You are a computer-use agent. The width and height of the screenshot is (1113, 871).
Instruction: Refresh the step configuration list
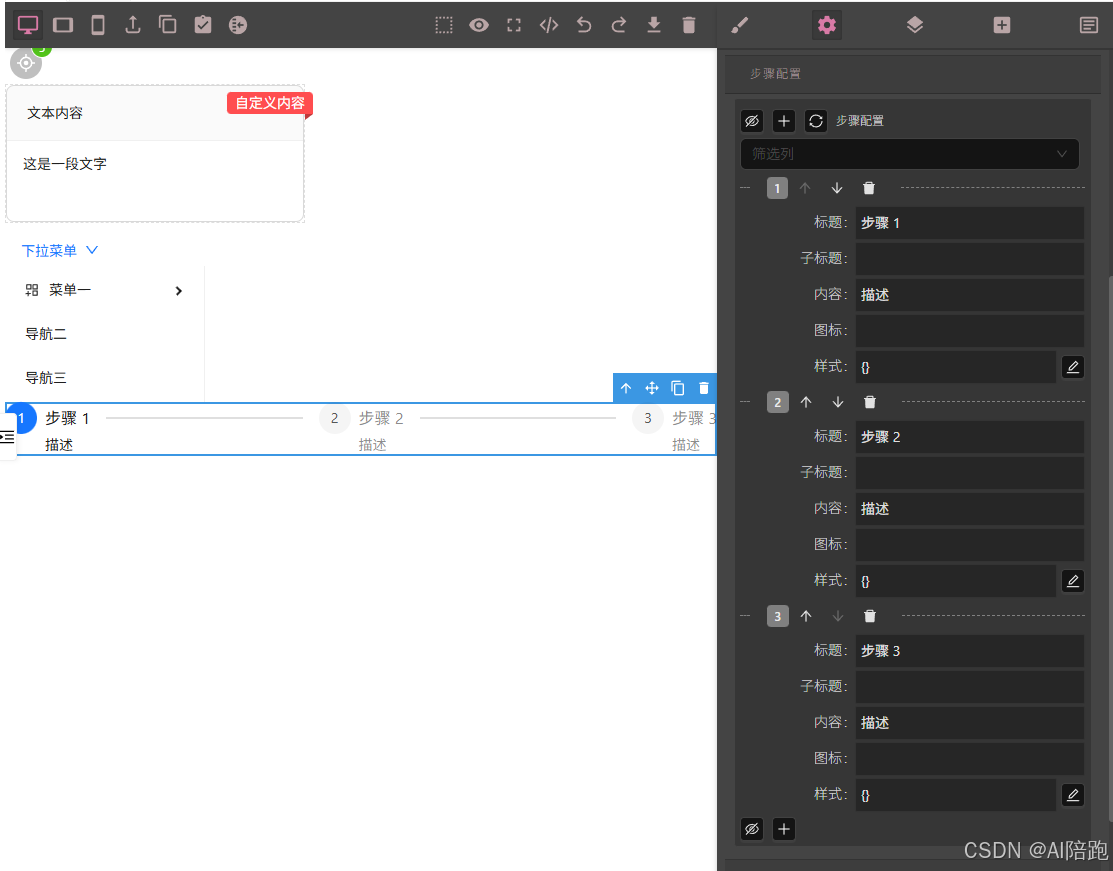point(816,121)
